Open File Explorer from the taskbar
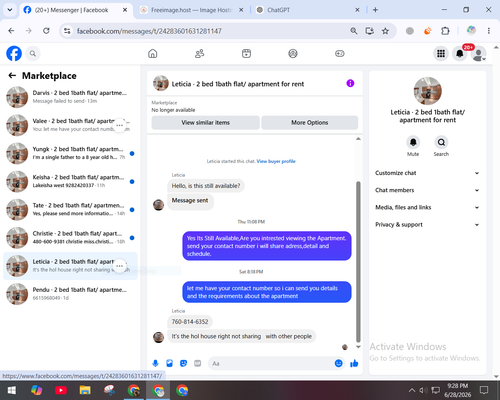Viewport: 500px width, 400px height. 85,390
